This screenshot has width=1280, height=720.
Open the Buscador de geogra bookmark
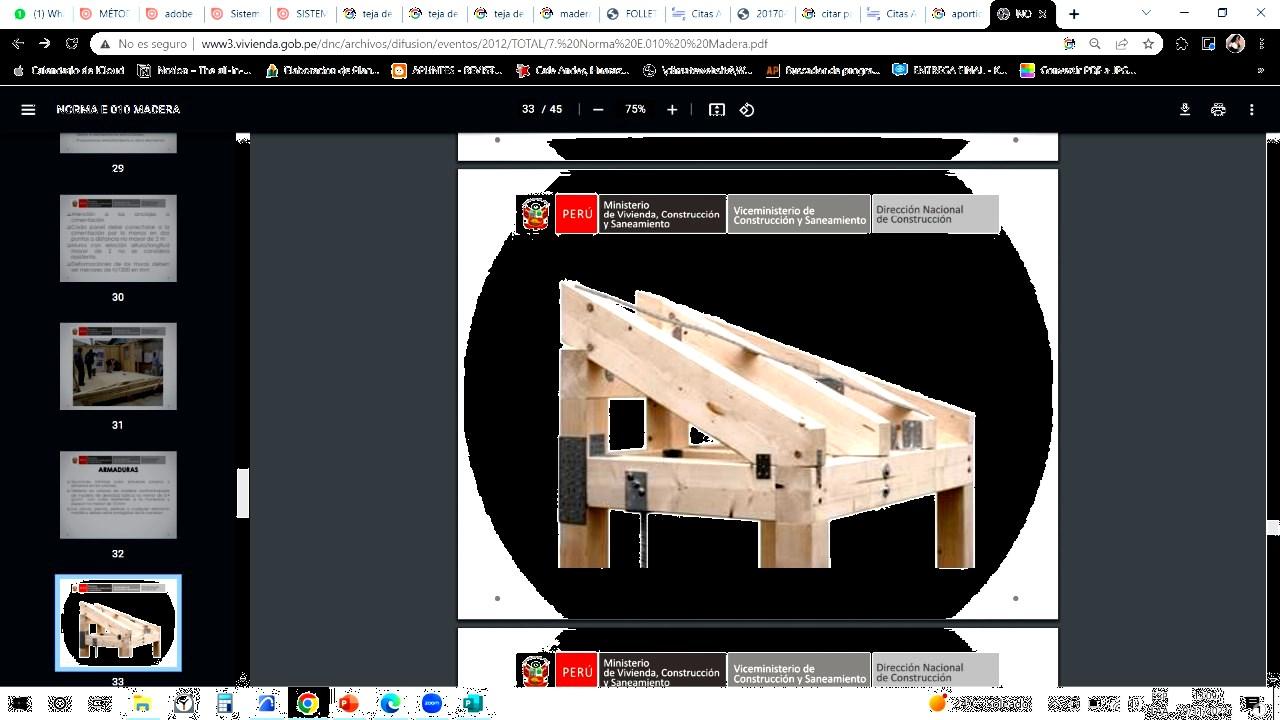click(822, 71)
